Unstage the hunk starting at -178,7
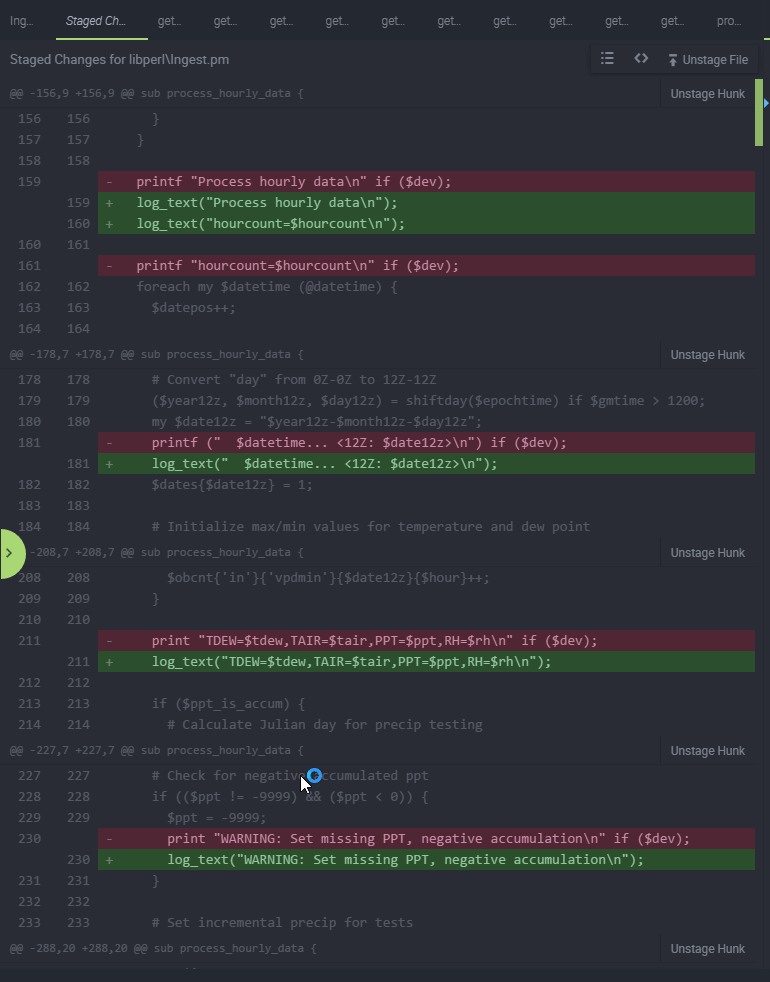The width and height of the screenshot is (770, 982). coord(707,355)
